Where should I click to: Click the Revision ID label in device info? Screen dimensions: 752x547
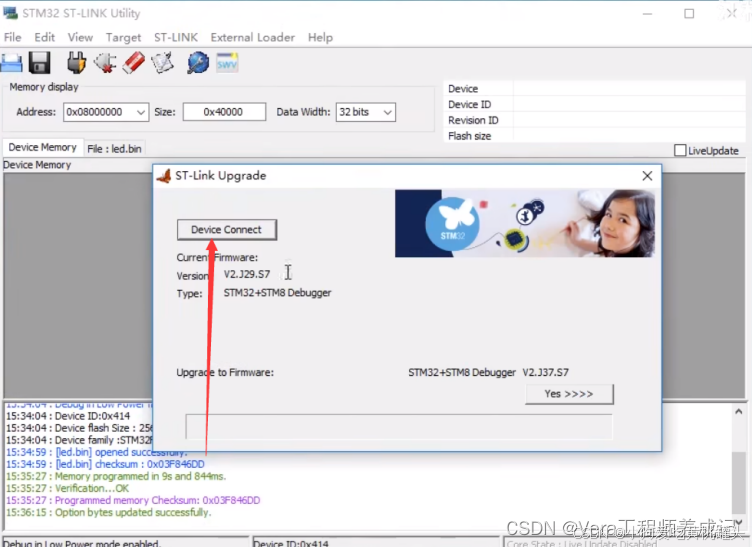(x=473, y=120)
